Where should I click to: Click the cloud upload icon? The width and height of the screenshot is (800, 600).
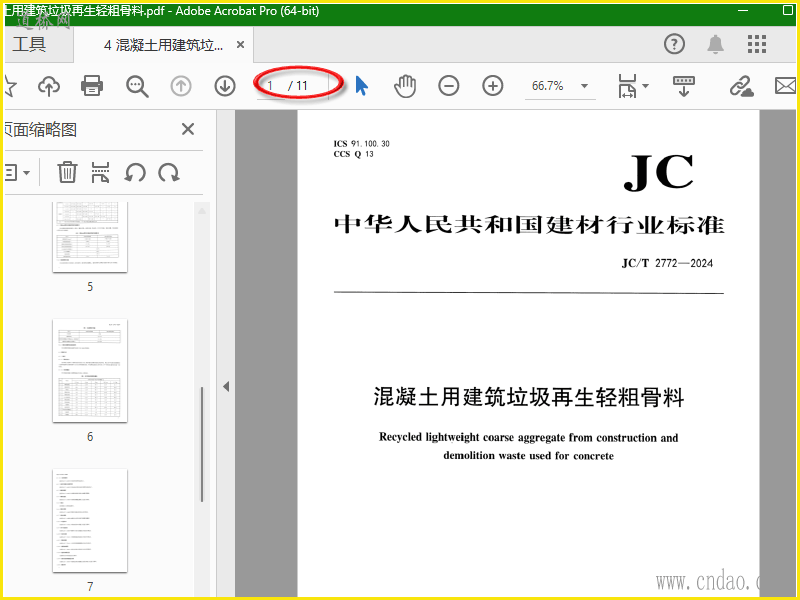(x=49, y=86)
